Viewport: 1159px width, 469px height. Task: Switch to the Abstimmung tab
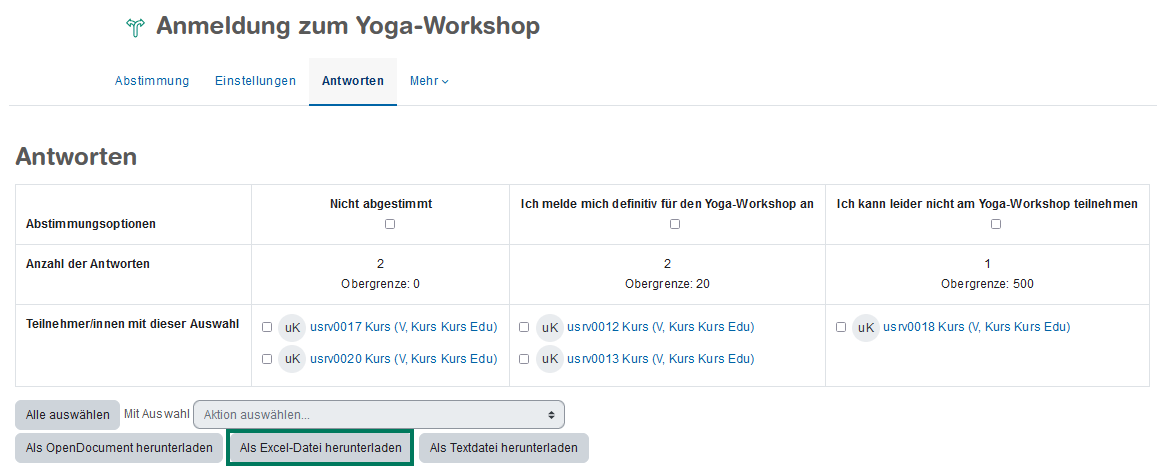pos(152,81)
